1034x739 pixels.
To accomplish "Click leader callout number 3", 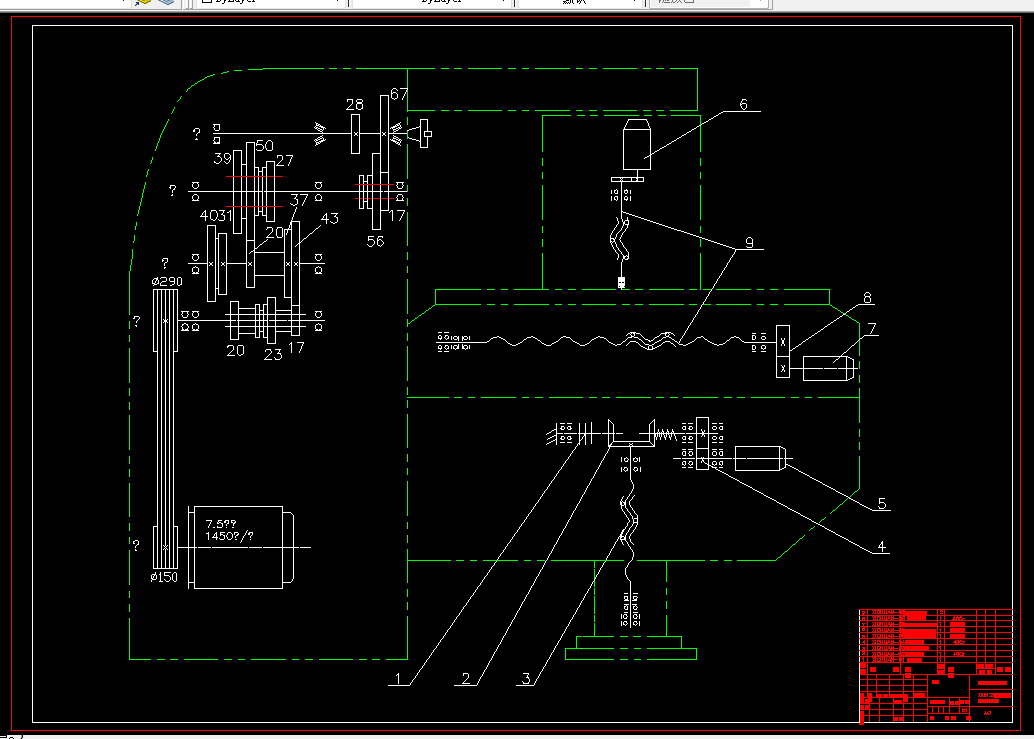I will [526, 678].
